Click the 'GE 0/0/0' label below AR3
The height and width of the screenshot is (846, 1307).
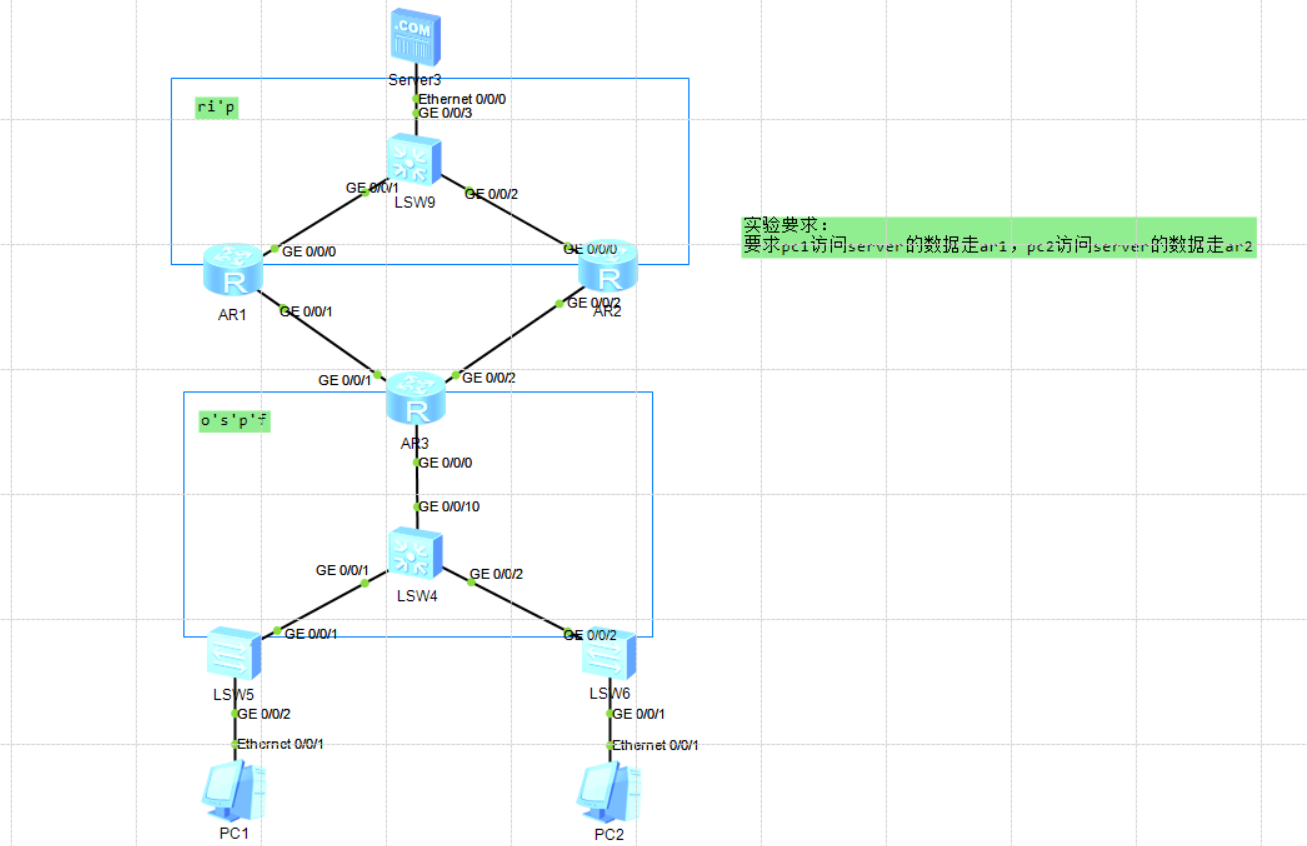click(445, 463)
